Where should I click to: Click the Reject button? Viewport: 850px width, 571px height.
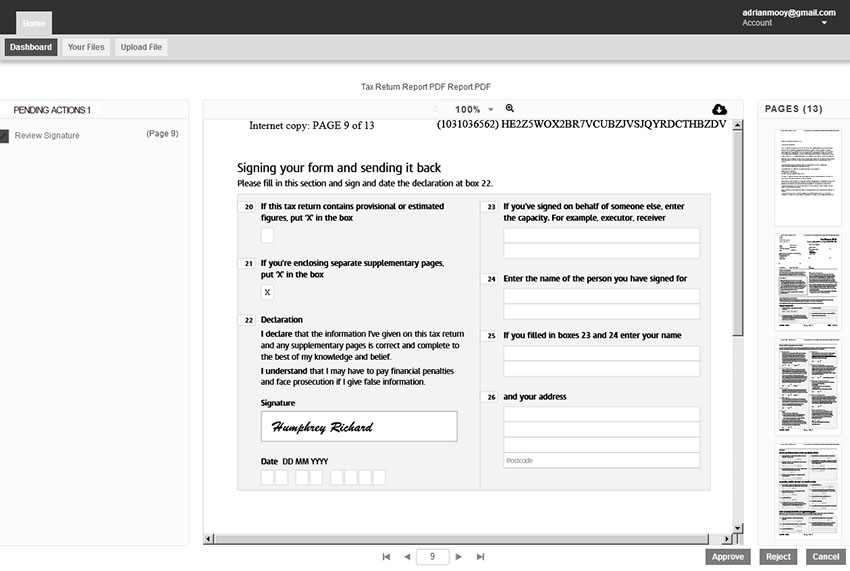coord(778,557)
